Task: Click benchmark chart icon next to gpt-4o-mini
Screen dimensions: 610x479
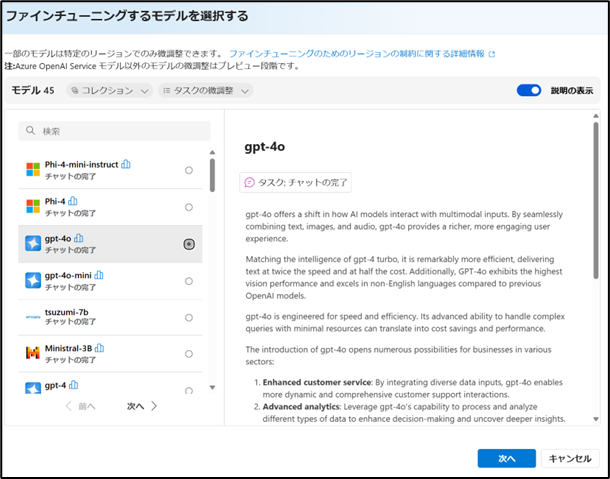Action: 99,275
